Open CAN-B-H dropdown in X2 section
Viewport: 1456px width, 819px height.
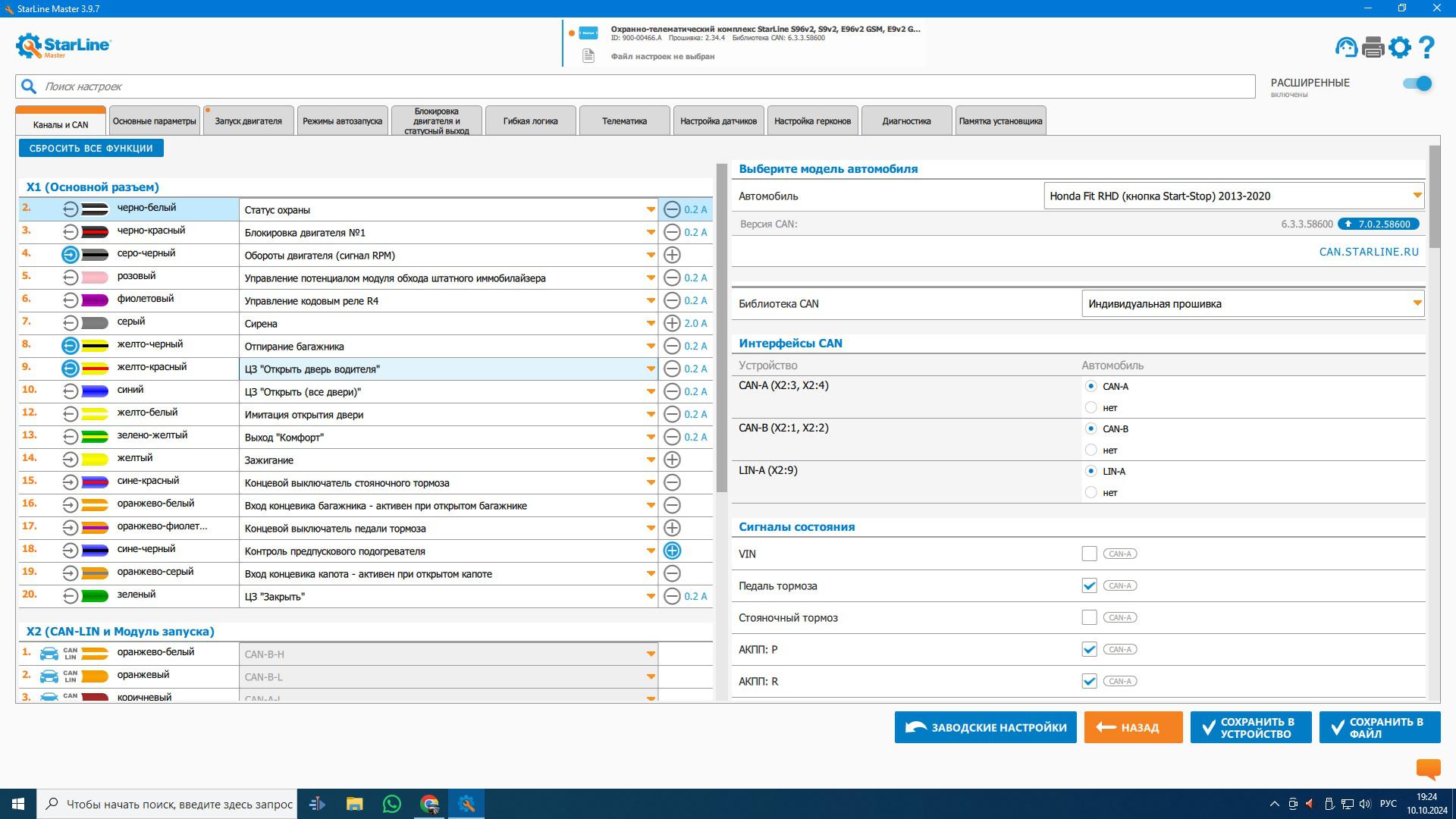[x=650, y=654]
